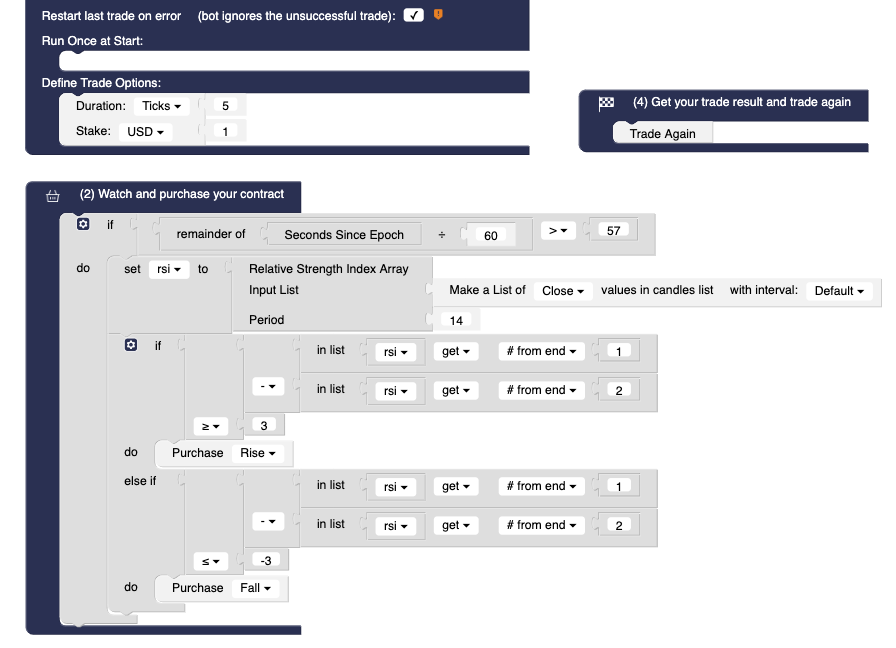Open the Stake USD currency dropdown
This screenshot has height=648, width=896.
click(x=145, y=132)
